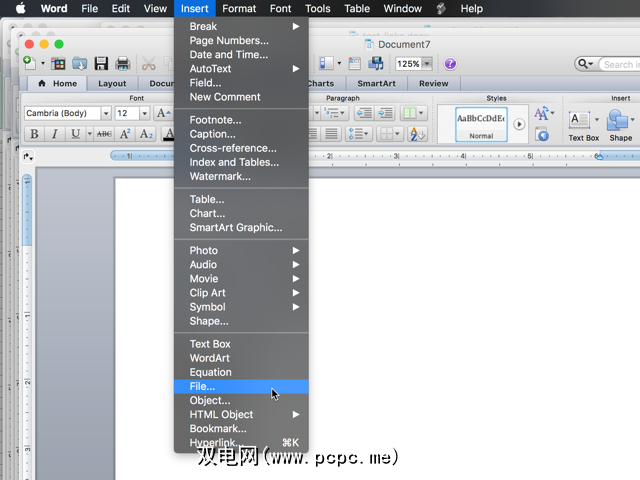Click the Print icon
The width and height of the screenshot is (640, 480).
coord(122,64)
